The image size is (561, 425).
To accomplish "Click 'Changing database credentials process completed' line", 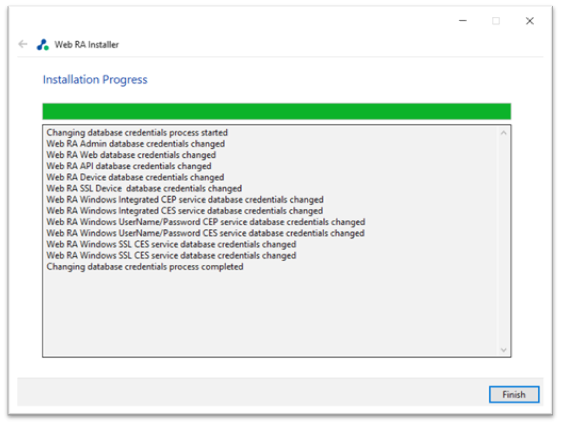I will click(x=145, y=267).
